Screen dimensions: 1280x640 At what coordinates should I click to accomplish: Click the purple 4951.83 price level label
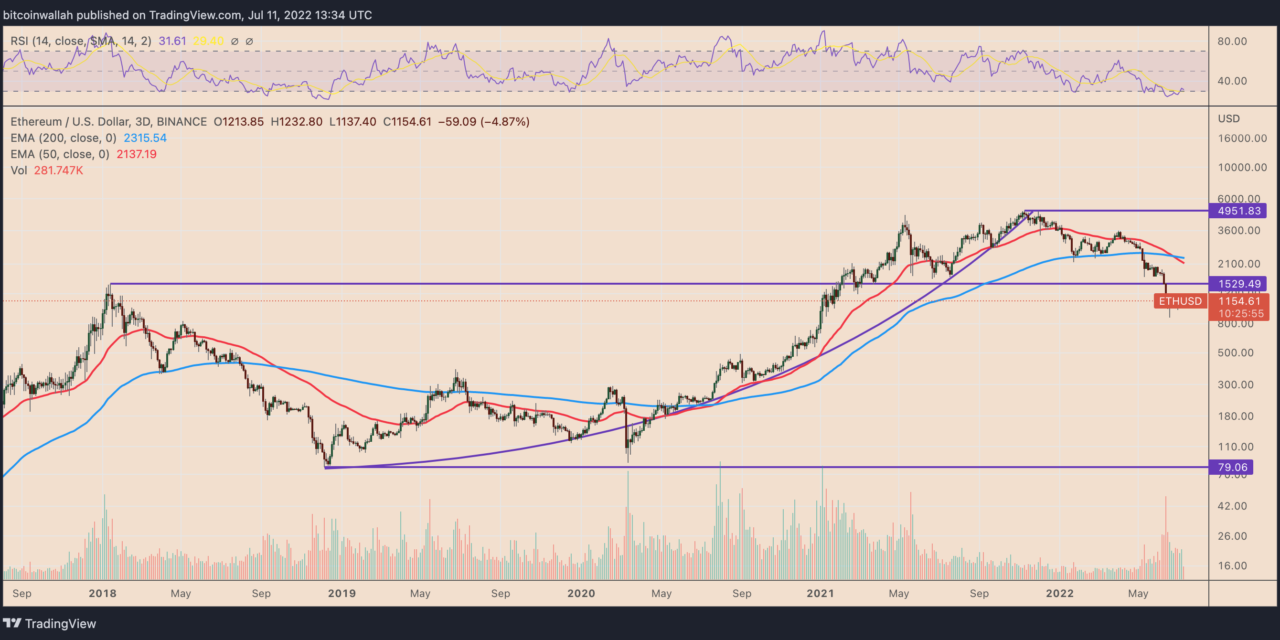(1238, 210)
